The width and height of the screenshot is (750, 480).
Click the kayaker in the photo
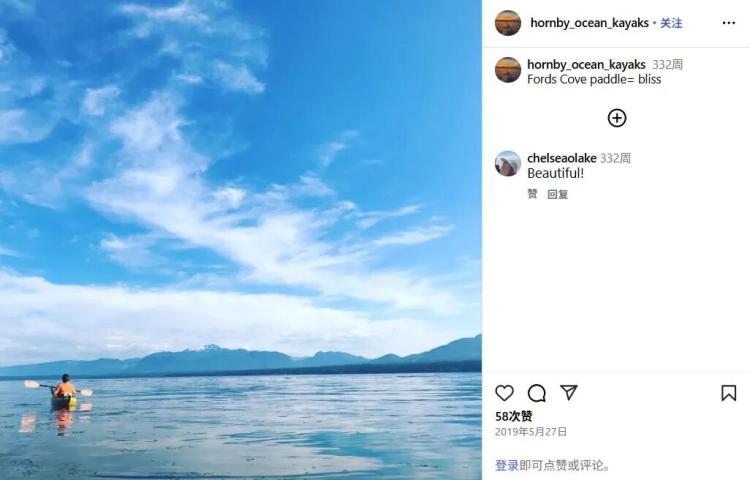65,391
